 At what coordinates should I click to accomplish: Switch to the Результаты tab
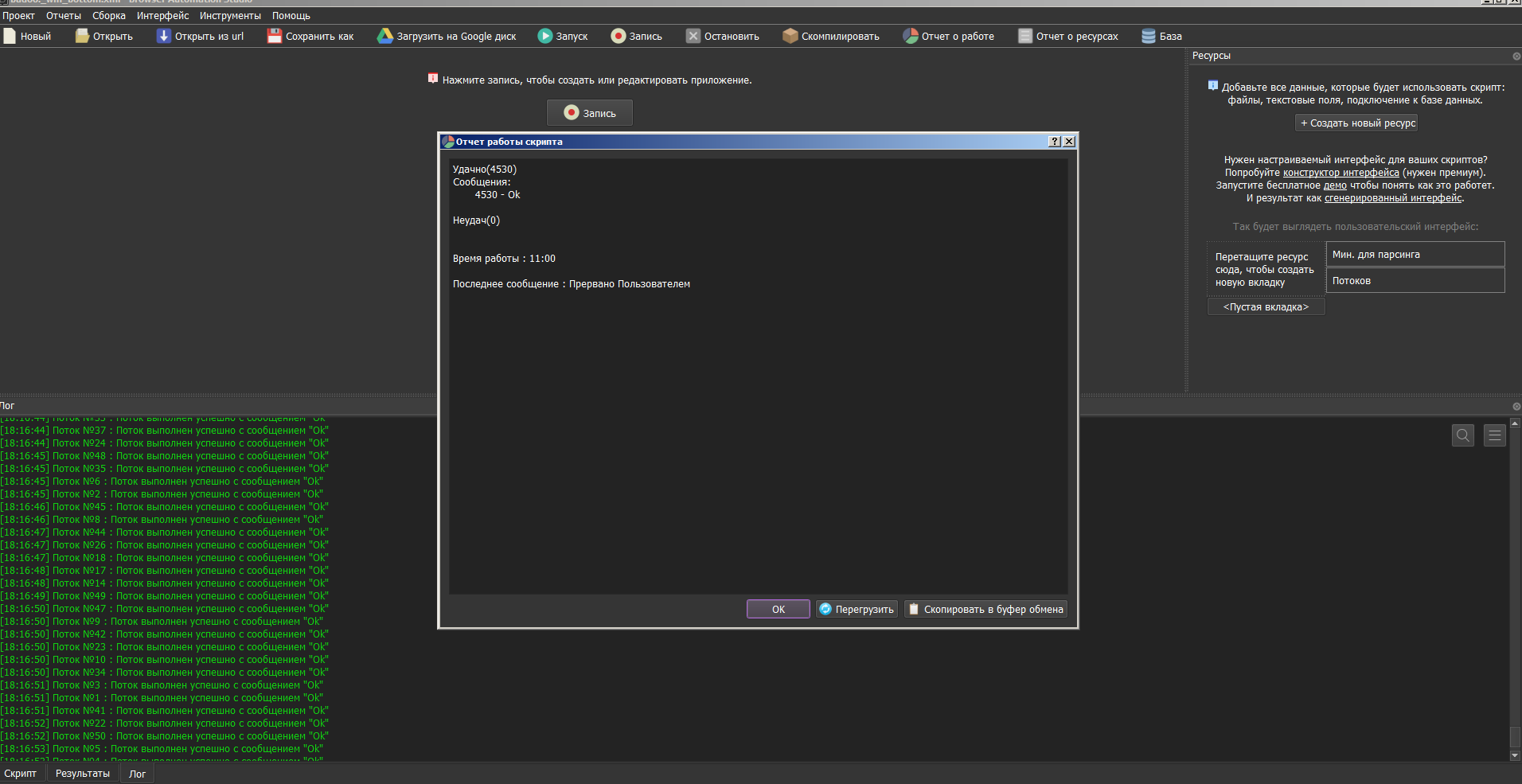[x=83, y=774]
